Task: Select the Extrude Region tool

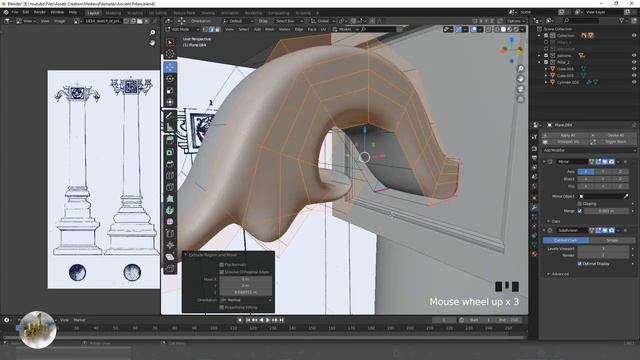Action: pyautogui.click(x=170, y=140)
